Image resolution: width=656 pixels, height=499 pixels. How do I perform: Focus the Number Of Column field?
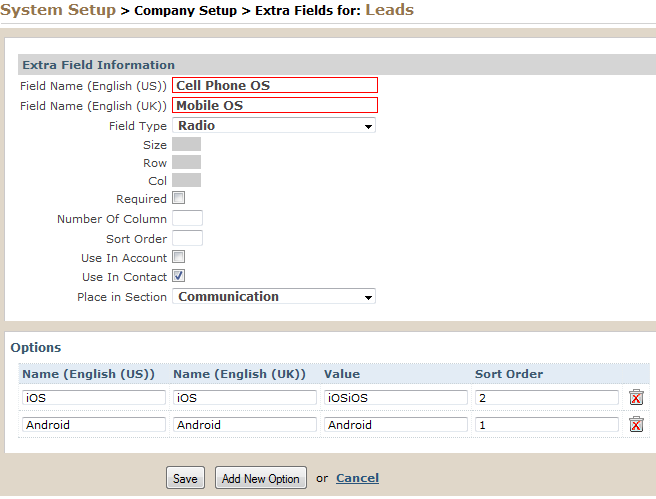coord(187,218)
